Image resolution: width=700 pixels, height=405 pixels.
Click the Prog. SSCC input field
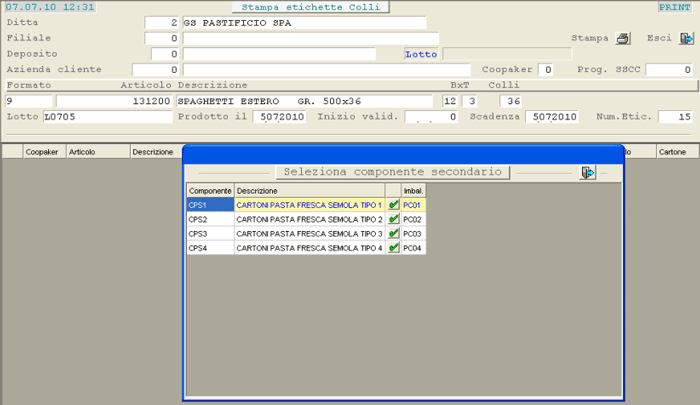(x=662, y=70)
